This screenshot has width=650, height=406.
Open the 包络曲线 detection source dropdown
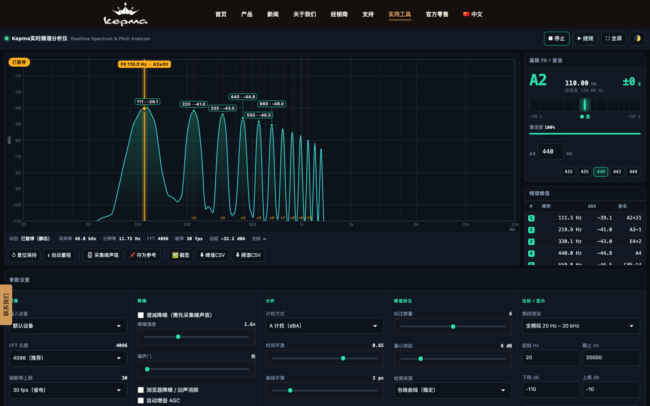click(453, 390)
